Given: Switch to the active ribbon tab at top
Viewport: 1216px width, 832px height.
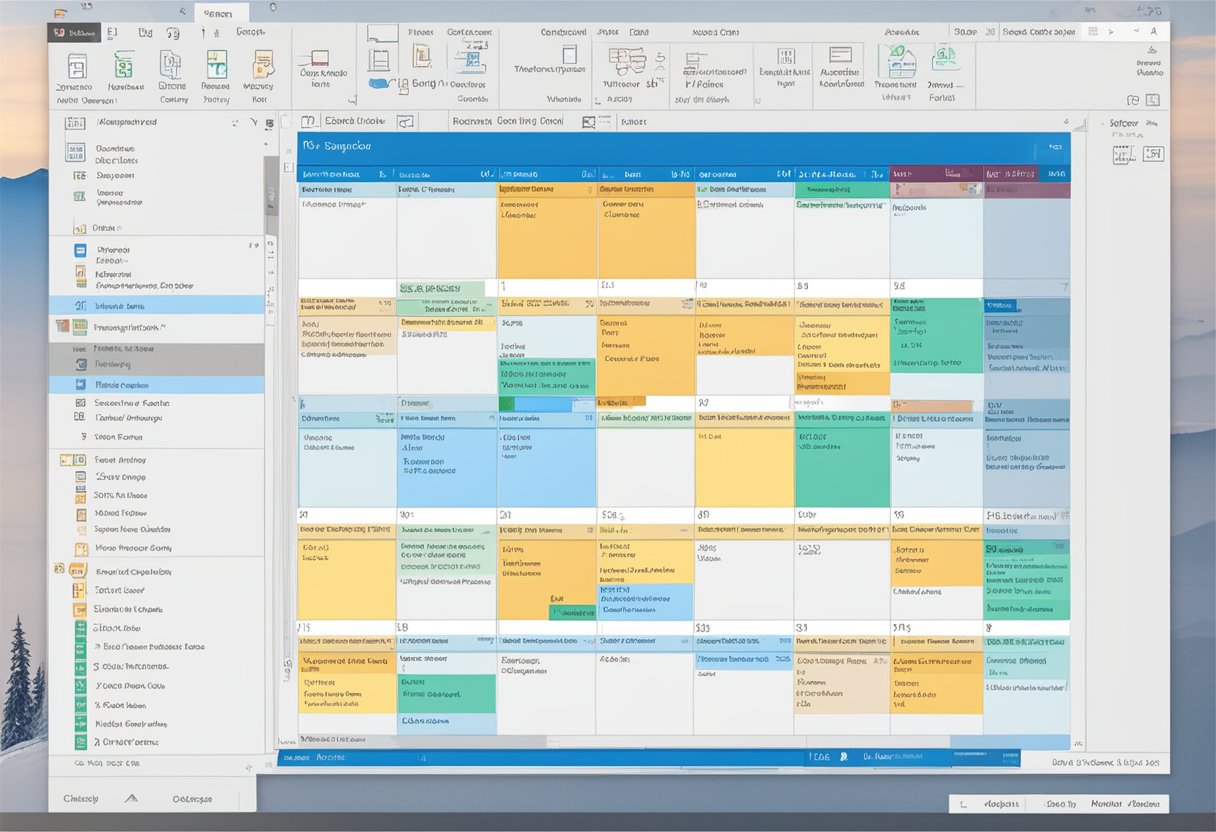Looking at the screenshot, I should point(221,13).
